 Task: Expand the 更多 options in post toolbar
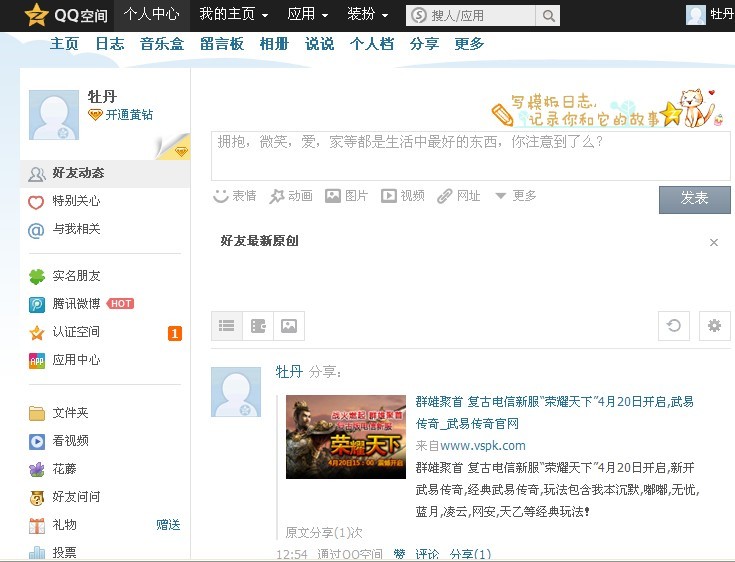point(516,196)
